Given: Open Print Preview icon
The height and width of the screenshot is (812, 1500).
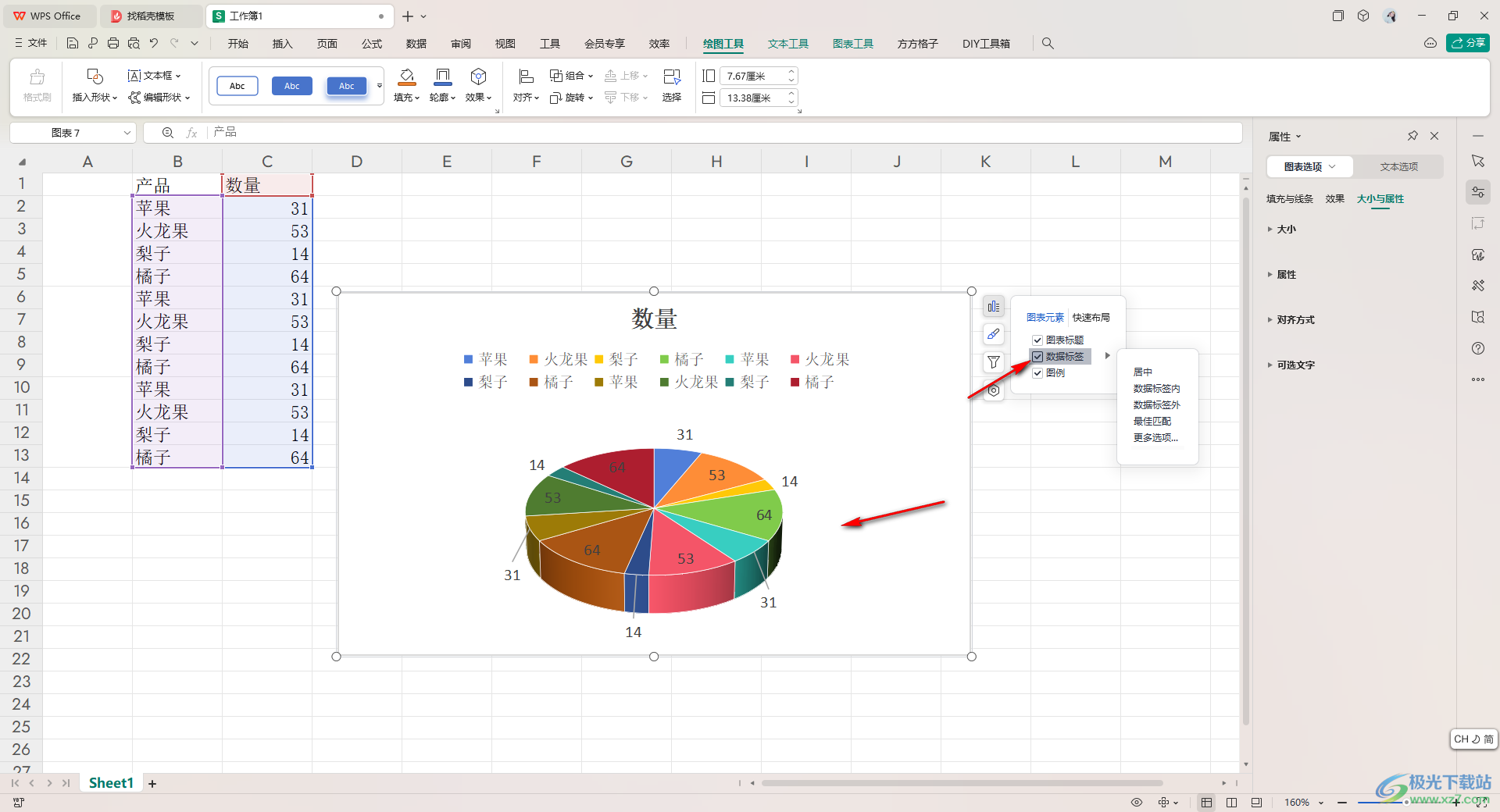Looking at the screenshot, I should [x=134, y=44].
